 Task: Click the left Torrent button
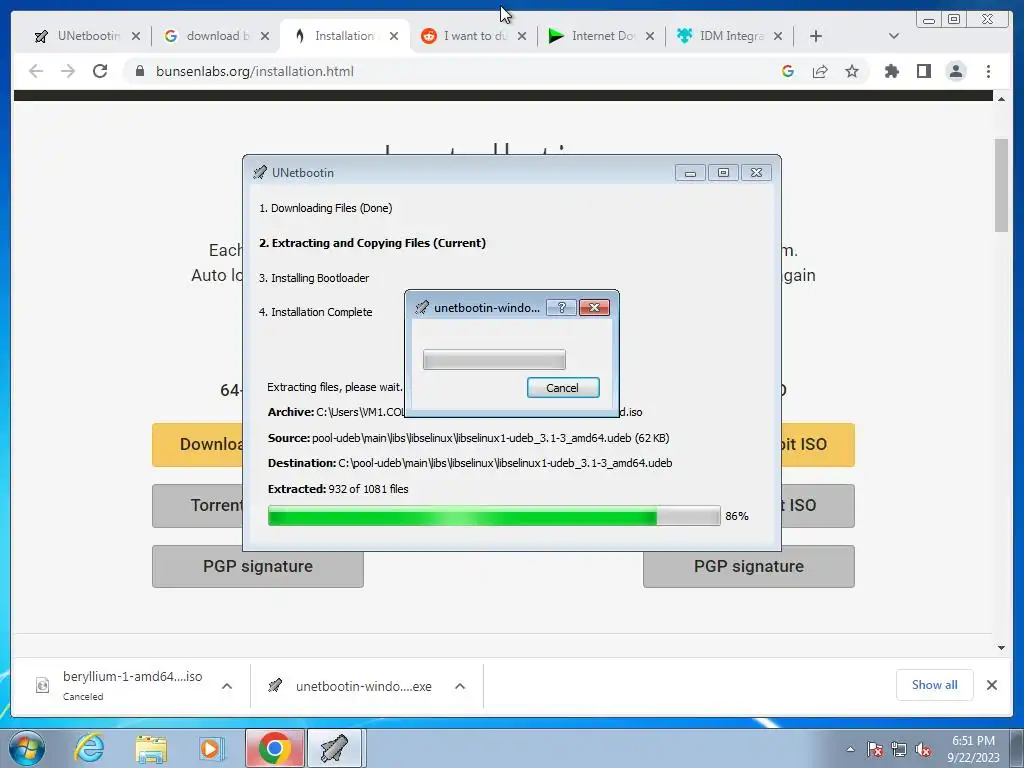197,505
